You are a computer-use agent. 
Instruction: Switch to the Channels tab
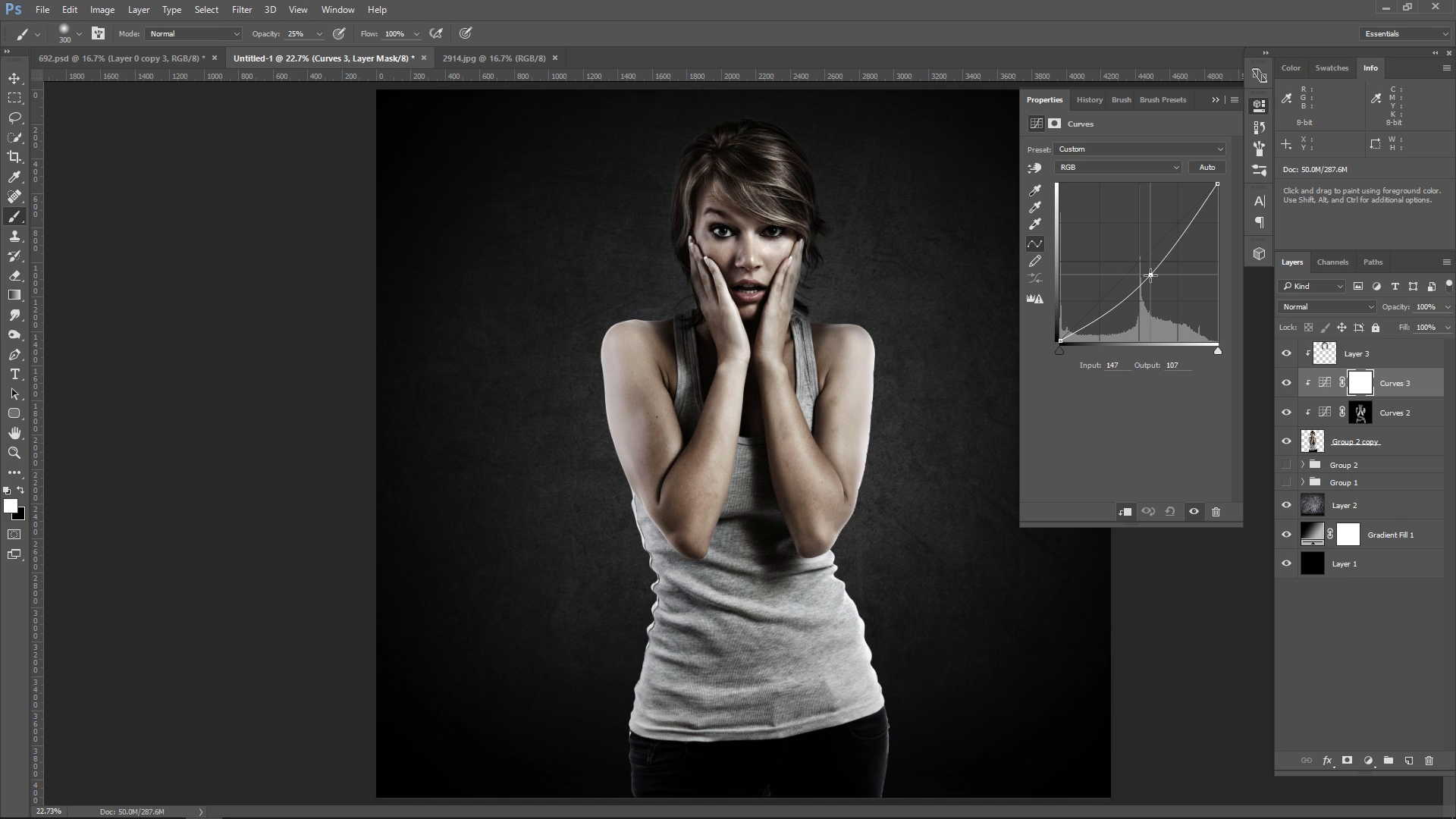coord(1332,262)
